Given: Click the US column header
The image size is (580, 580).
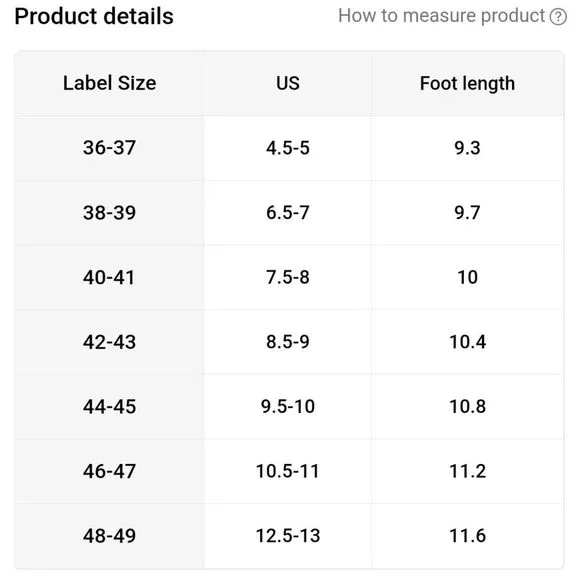Looking at the screenshot, I should point(288,83).
